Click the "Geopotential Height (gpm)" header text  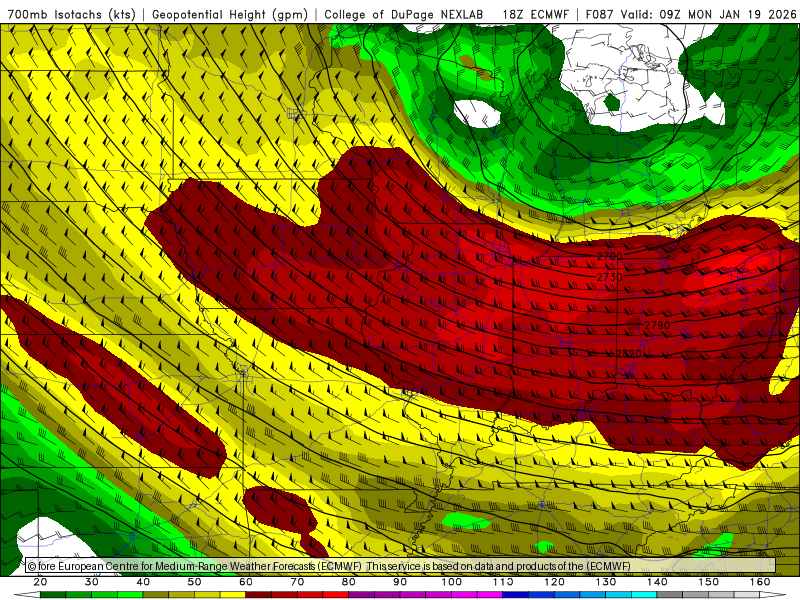[230, 15]
